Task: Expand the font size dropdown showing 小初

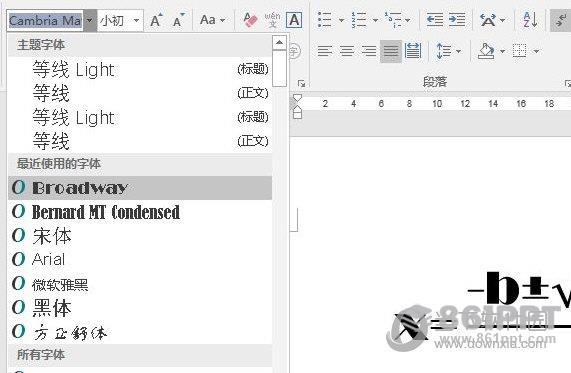Action: click(136, 20)
